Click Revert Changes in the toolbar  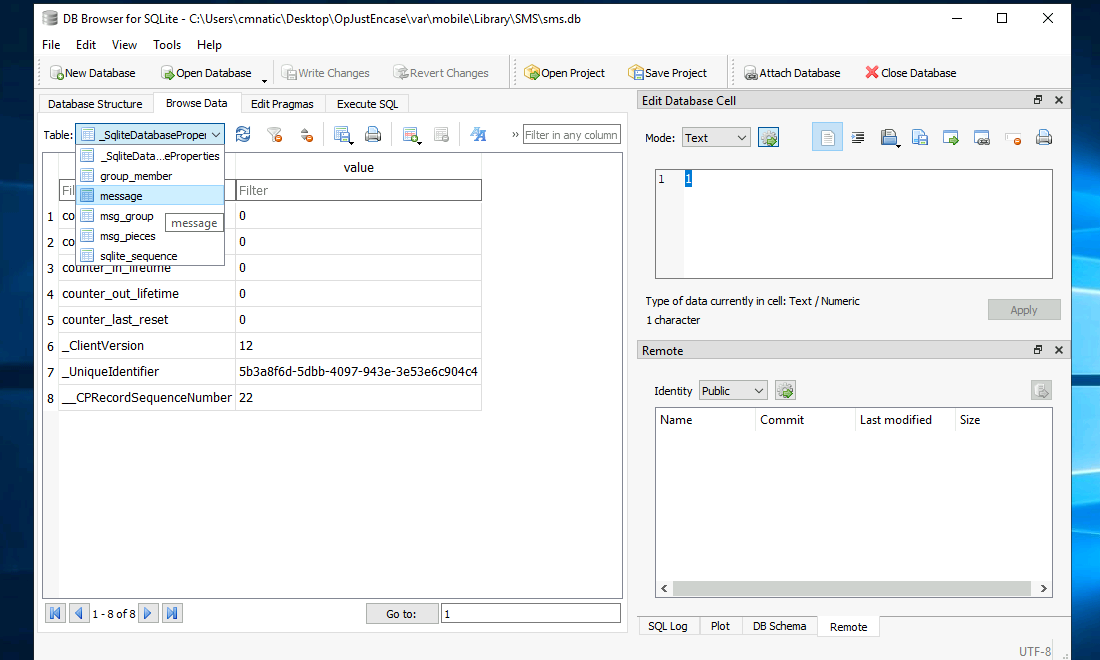point(441,73)
